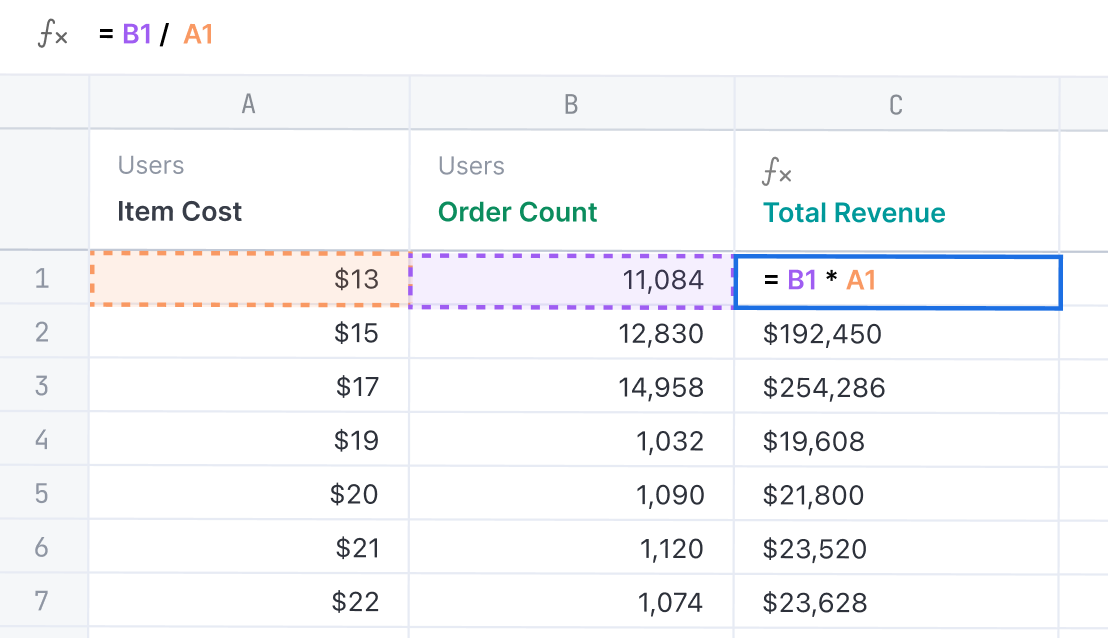Select the Order Count column title
The image size is (1108, 638).
pyautogui.click(x=517, y=212)
